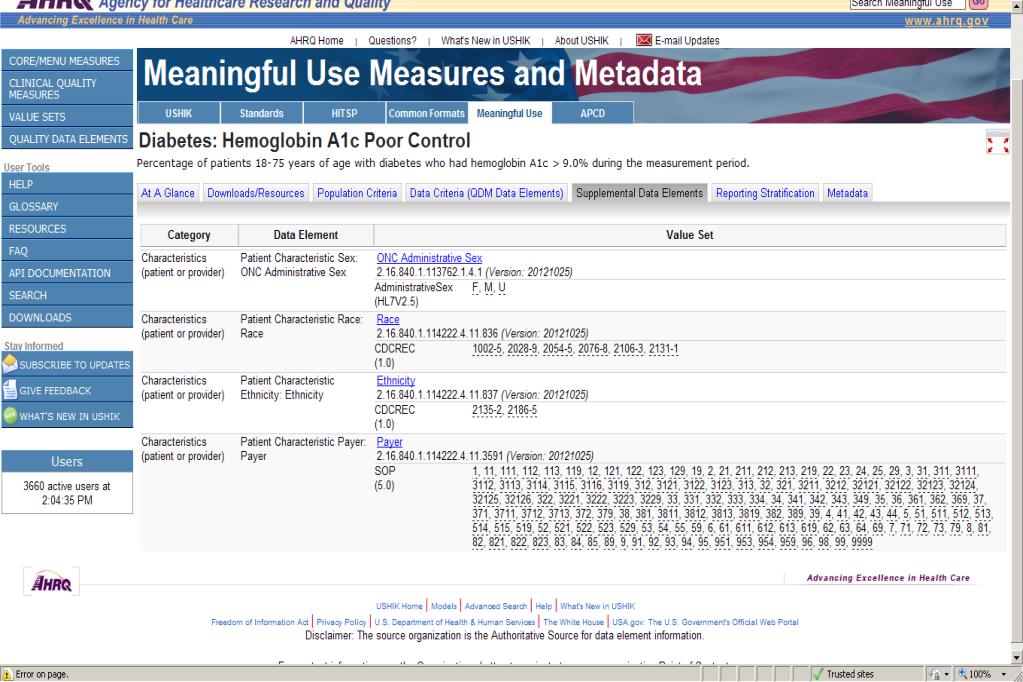Click the Payer value set link
This screenshot has height=682, width=1023.
[389, 442]
